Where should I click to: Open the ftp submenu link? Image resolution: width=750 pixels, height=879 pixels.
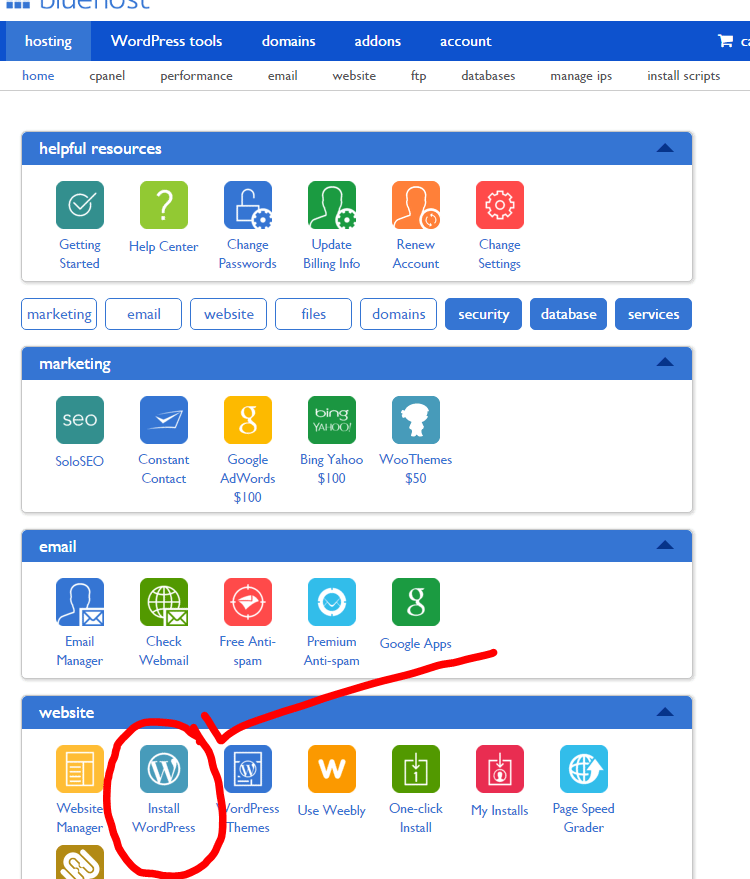click(x=418, y=76)
